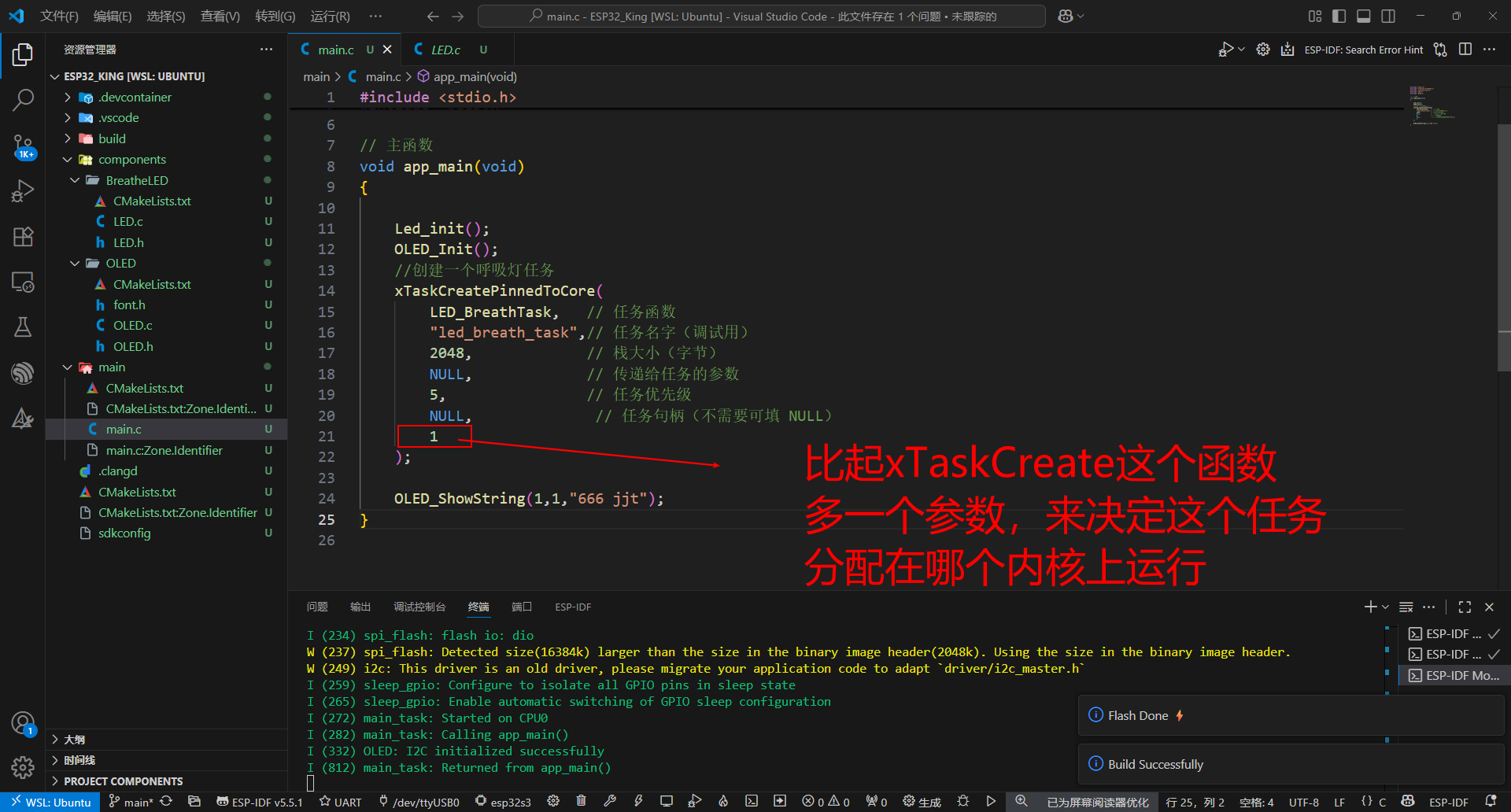The height and width of the screenshot is (812, 1511).
Task: Open Remote Explorer view
Action: point(23,282)
